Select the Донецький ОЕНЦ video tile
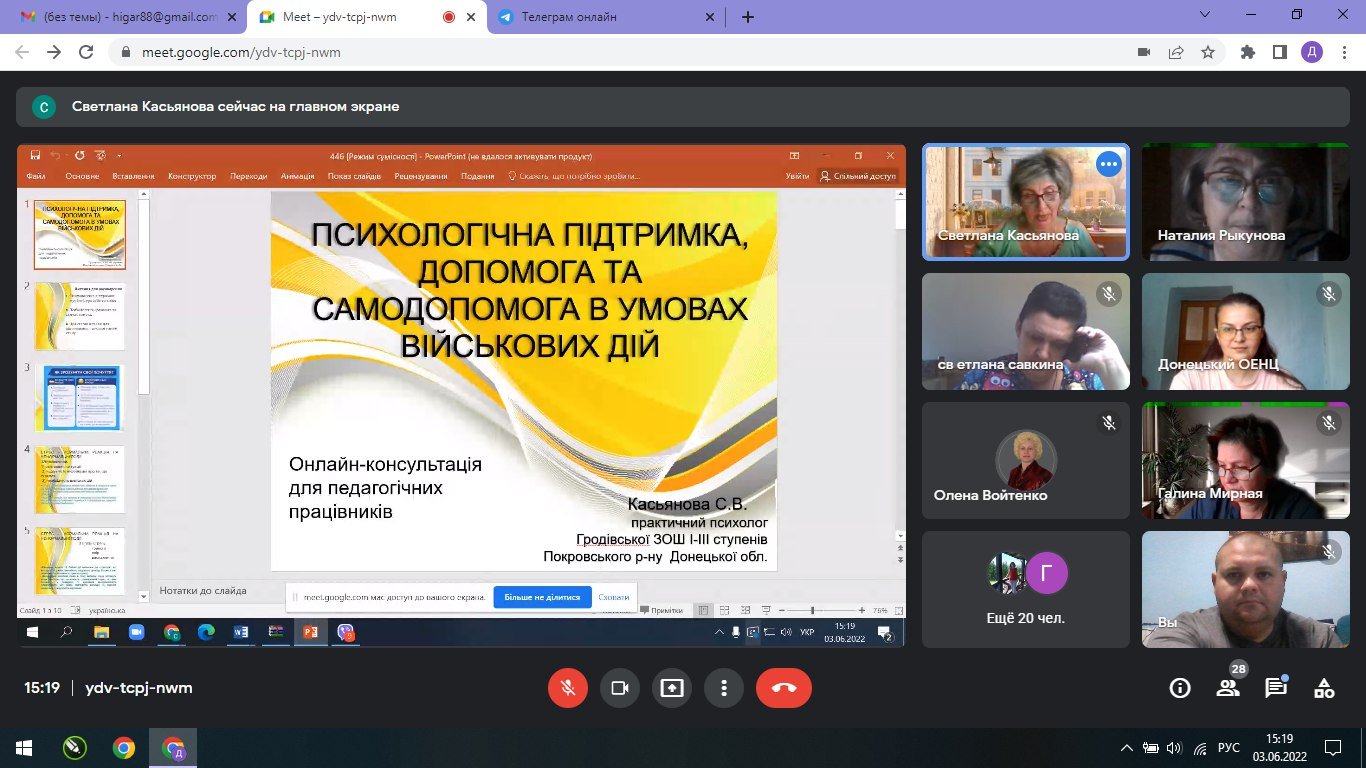 (x=1246, y=331)
